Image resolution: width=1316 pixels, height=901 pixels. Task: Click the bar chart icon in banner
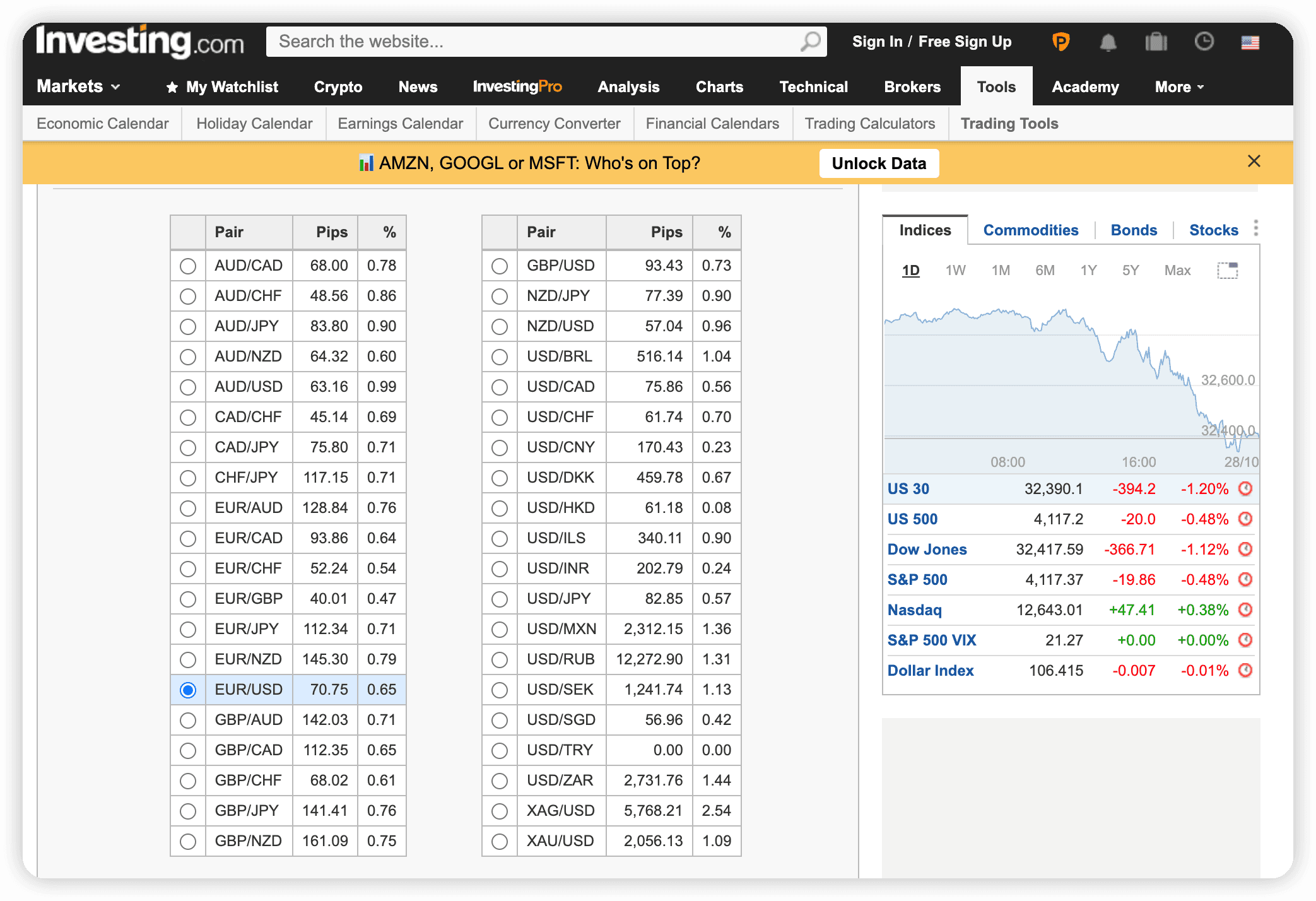(x=366, y=163)
